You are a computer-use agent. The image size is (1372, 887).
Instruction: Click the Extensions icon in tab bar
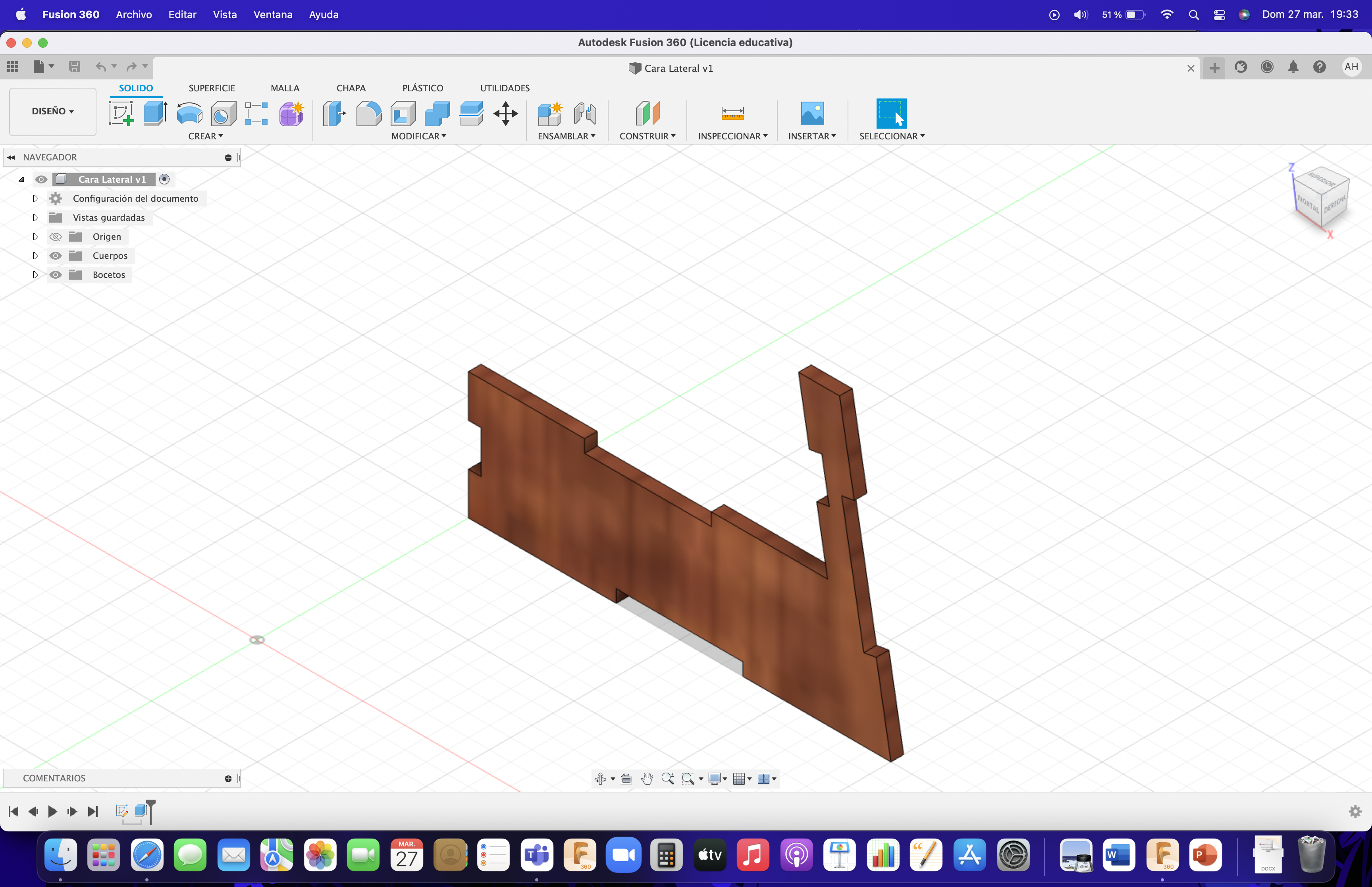(1241, 67)
